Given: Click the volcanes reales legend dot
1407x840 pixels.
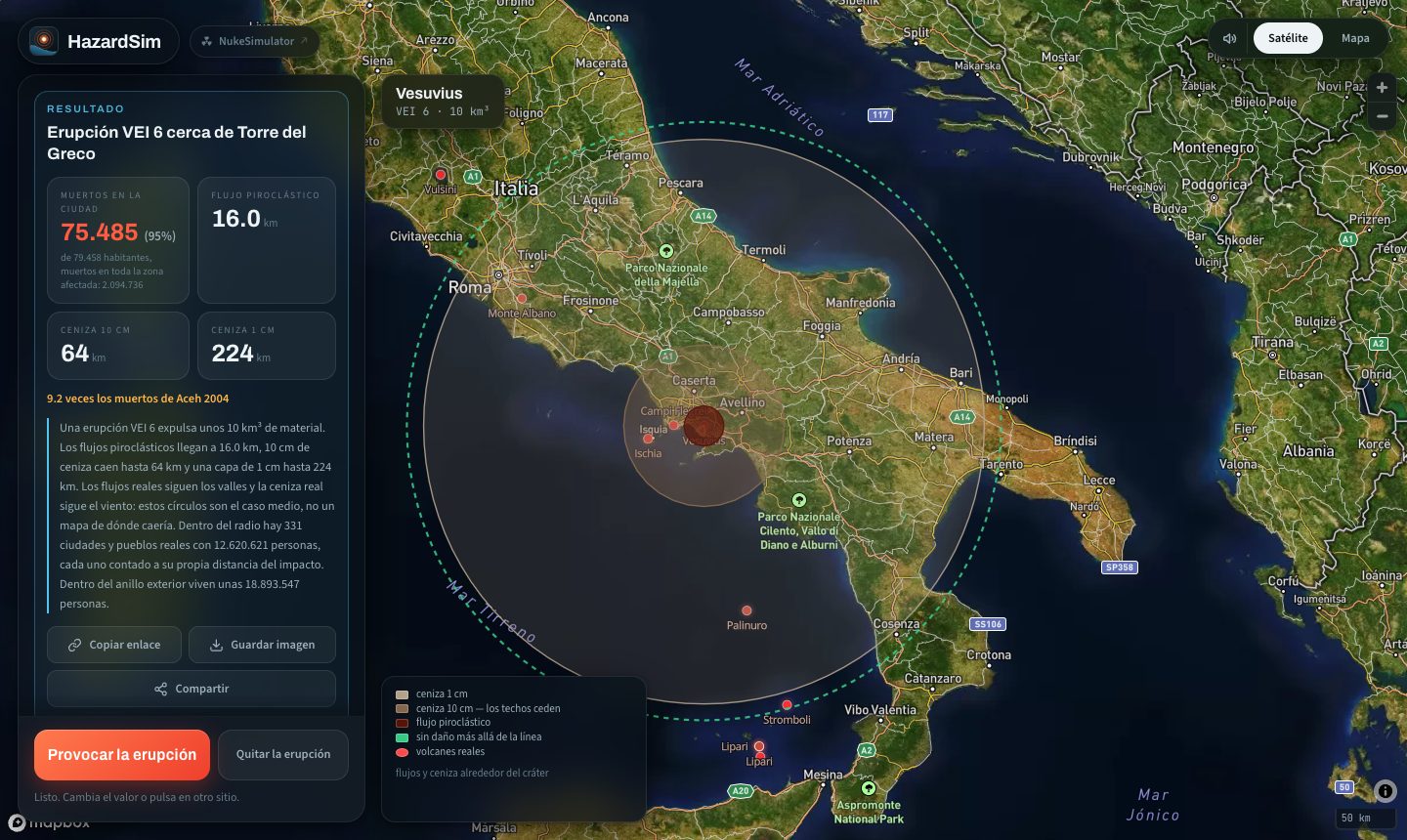Looking at the screenshot, I should pos(402,752).
